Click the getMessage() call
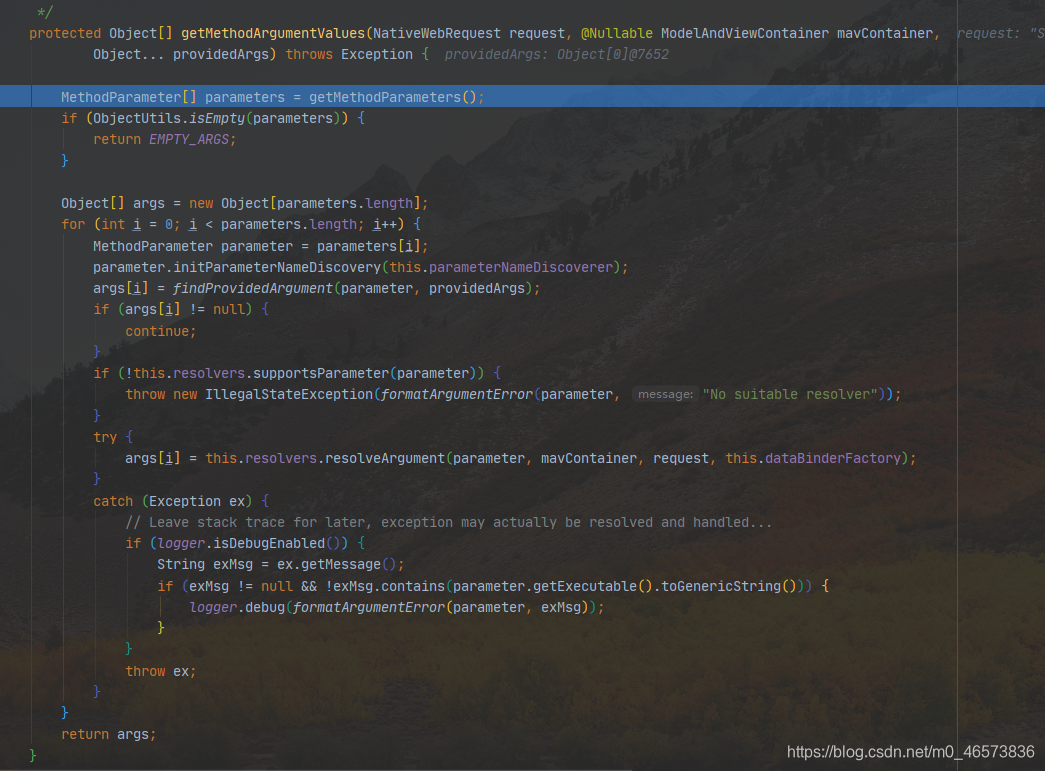 pyautogui.click(x=349, y=564)
